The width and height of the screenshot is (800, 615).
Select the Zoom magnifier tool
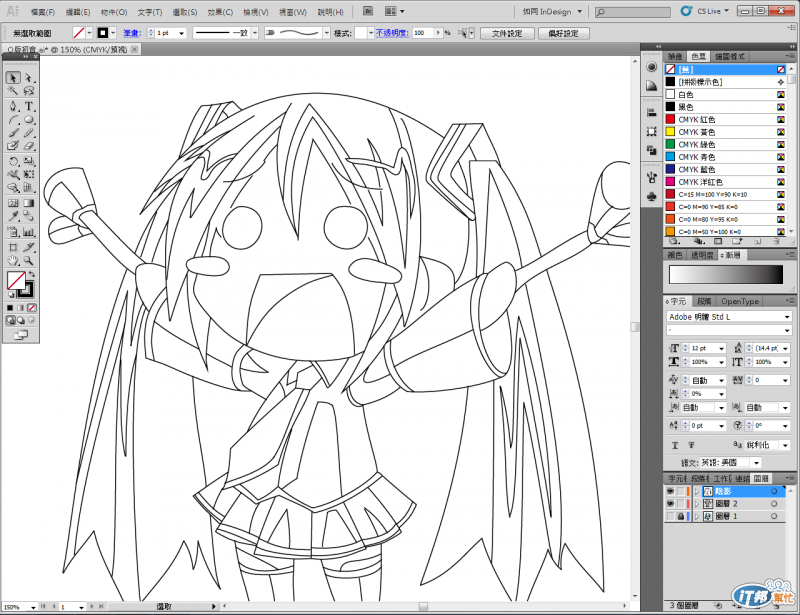[29, 261]
